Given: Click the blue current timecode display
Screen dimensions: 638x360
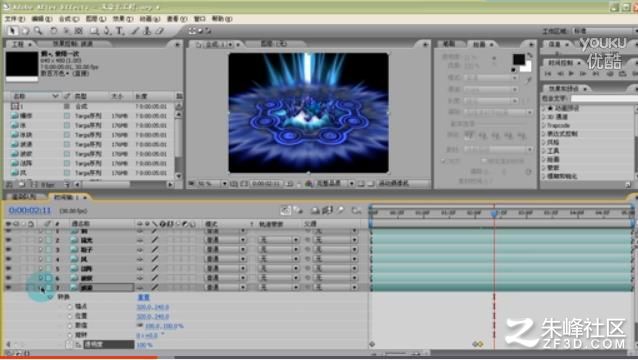Looking at the screenshot, I should click(30, 210).
